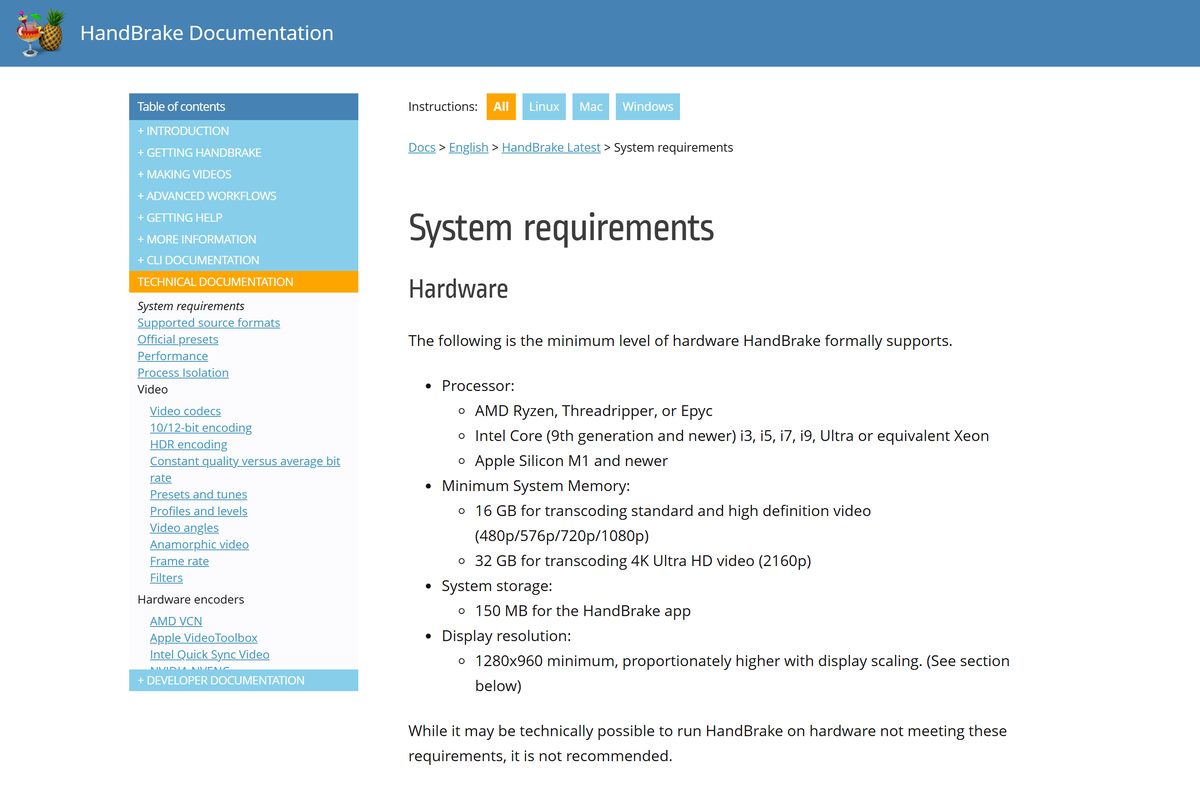1200x792 pixels.
Task: Open the Apple VideoToolbox page
Action: (204, 638)
